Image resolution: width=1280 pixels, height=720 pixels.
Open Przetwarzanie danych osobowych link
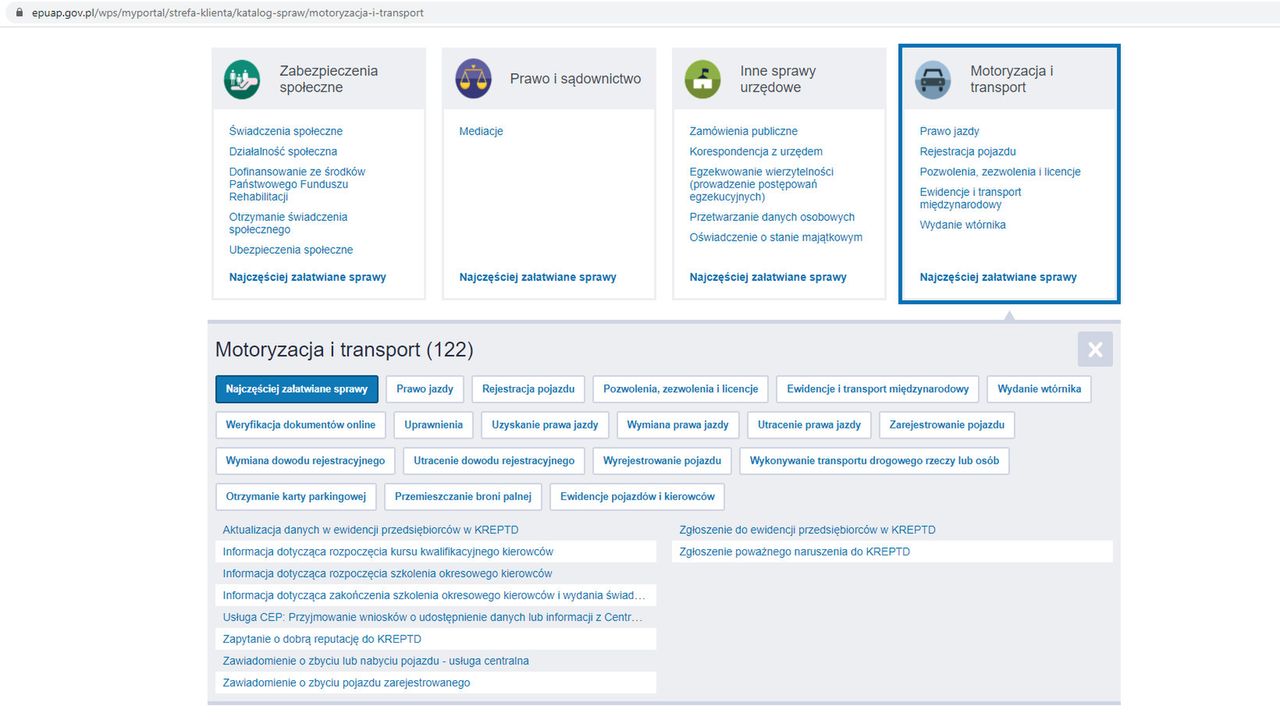click(x=772, y=217)
